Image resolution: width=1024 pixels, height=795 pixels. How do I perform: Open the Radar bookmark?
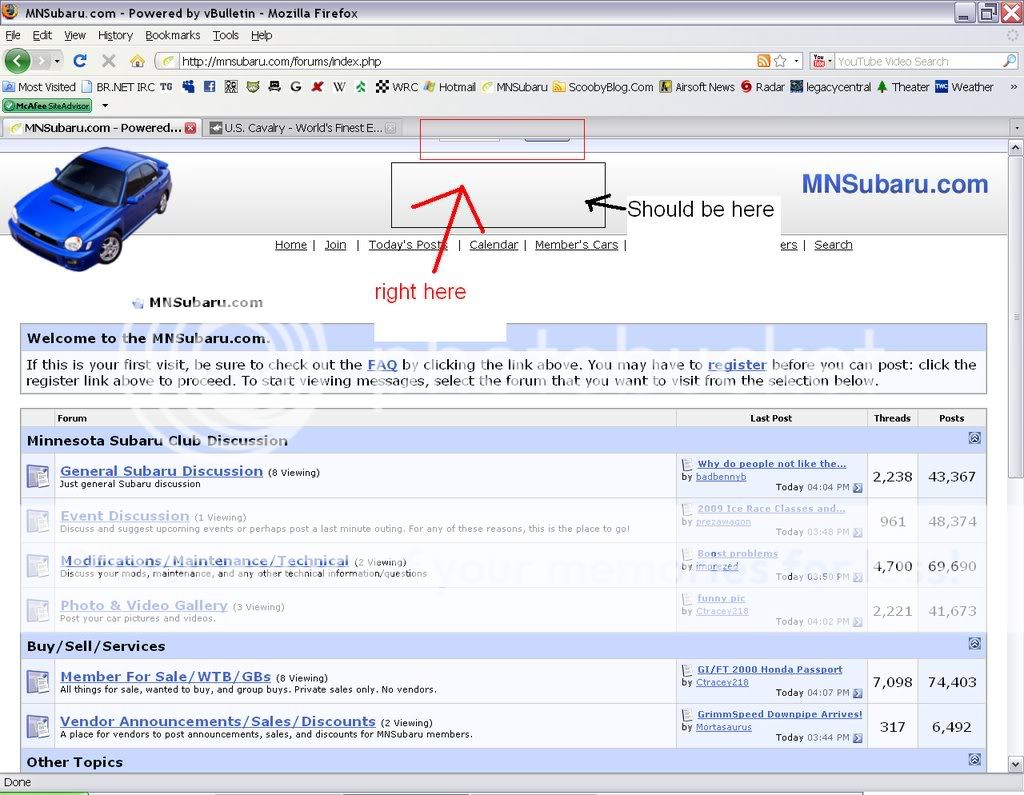[x=762, y=87]
